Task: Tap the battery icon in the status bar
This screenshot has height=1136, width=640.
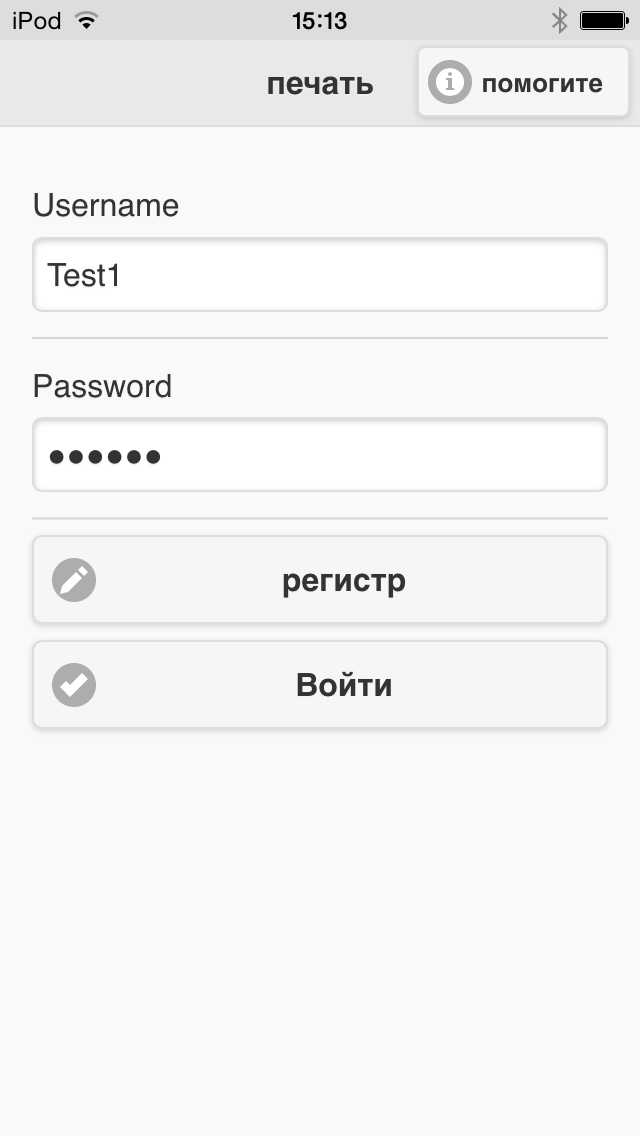Action: tap(602, 20)
